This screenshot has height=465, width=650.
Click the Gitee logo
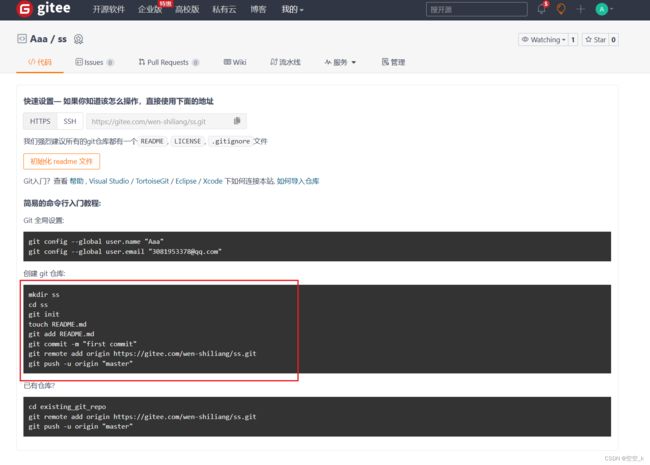tap(44, 9)
